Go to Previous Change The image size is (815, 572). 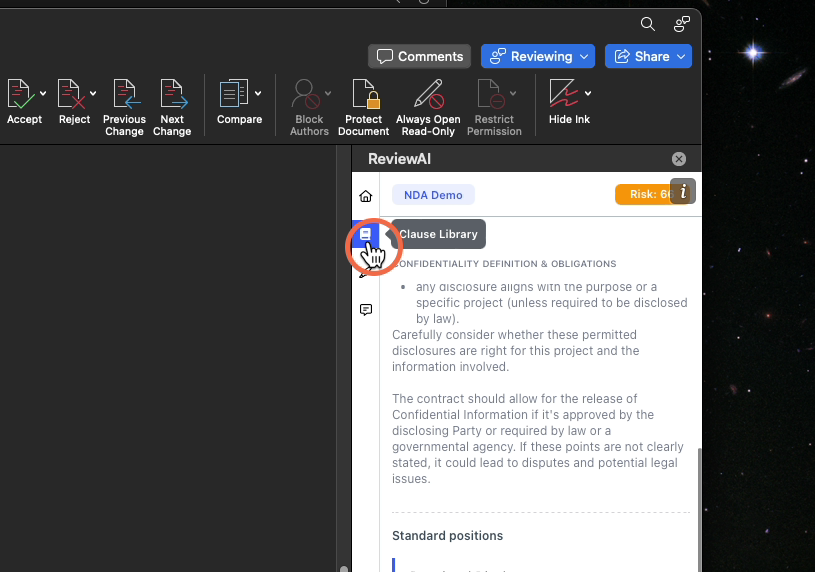tap(124, 108)
